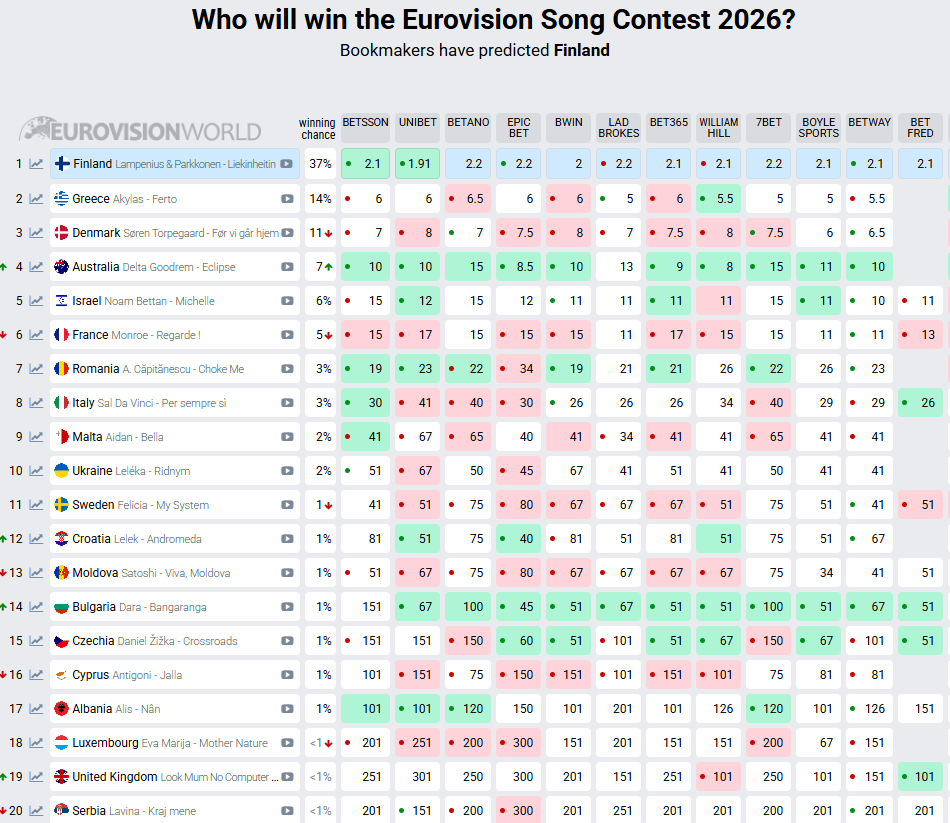Play the video for Italy's Per sempre sì
This screenshot has width=950, height=823.
point(287,402)
